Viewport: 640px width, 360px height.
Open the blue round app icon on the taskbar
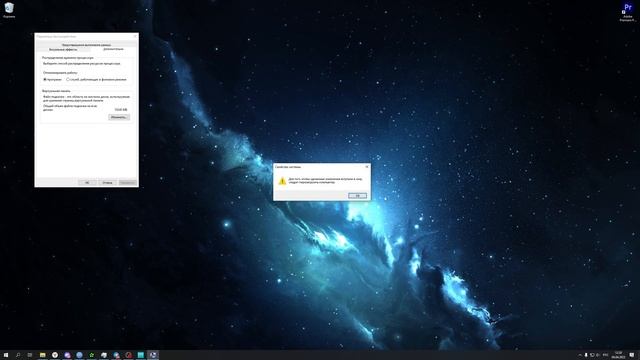(x=79, y=355)
